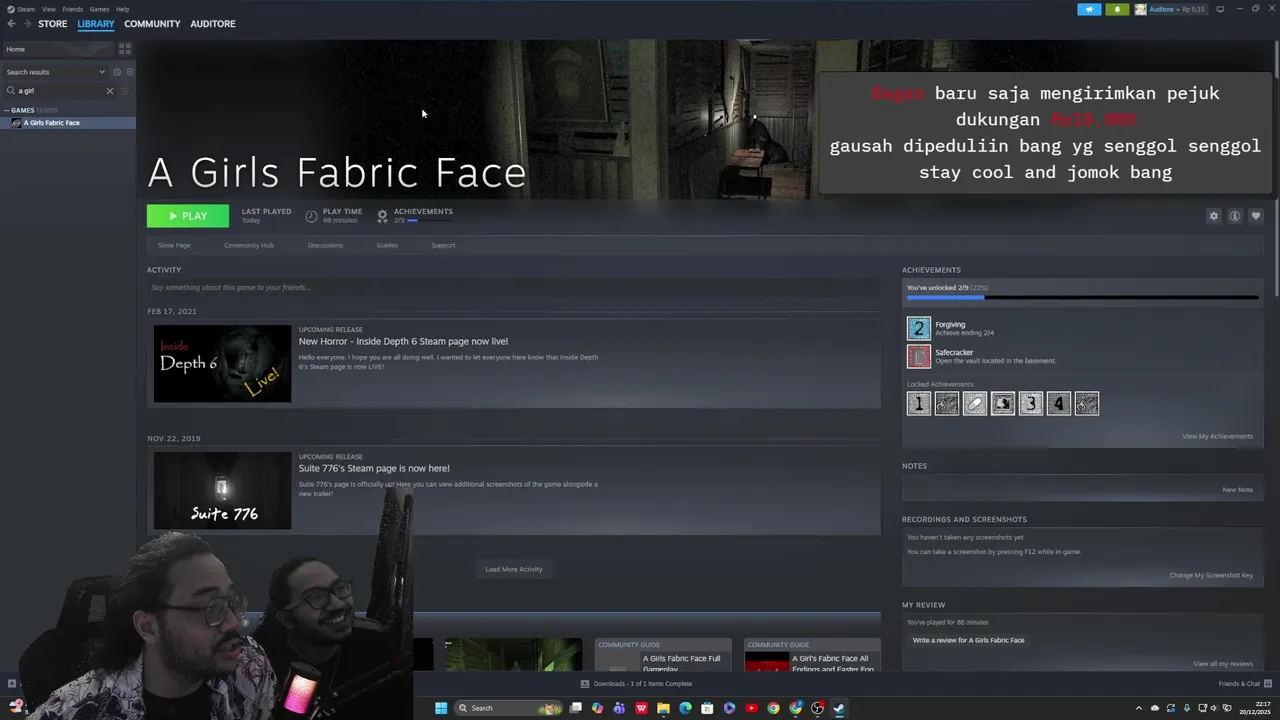The image size is (1280, 720).
Task: Open the Friends menu
Action: click(72, 9)
